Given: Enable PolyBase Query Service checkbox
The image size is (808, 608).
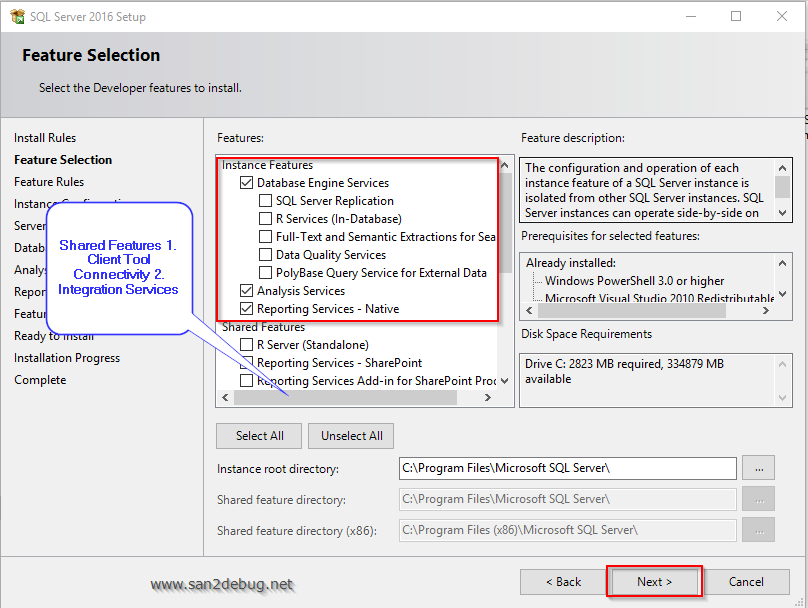Looking at the screenshot, I should [x=265, y=273].
